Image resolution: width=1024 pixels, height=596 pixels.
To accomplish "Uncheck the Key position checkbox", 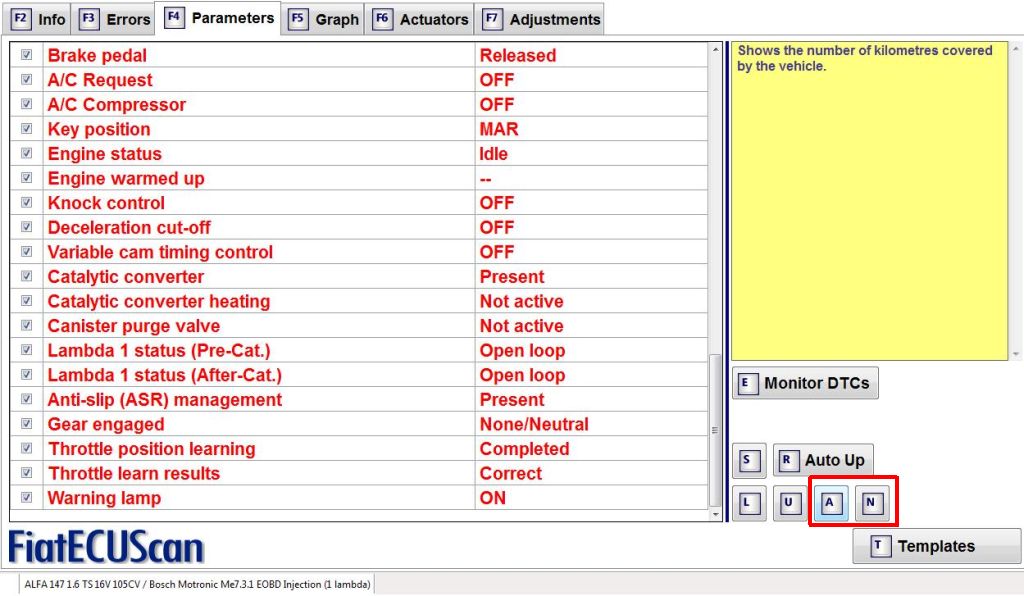I will [26, 129].
